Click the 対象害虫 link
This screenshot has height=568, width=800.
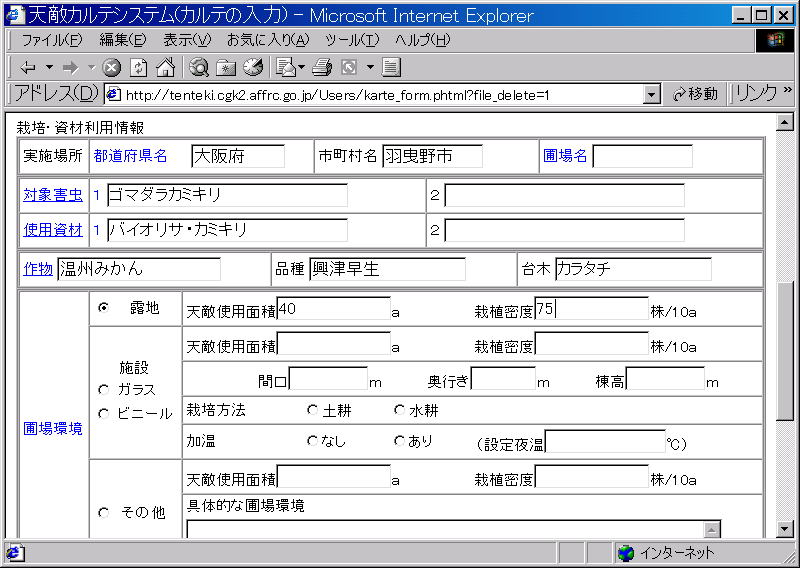53,194
